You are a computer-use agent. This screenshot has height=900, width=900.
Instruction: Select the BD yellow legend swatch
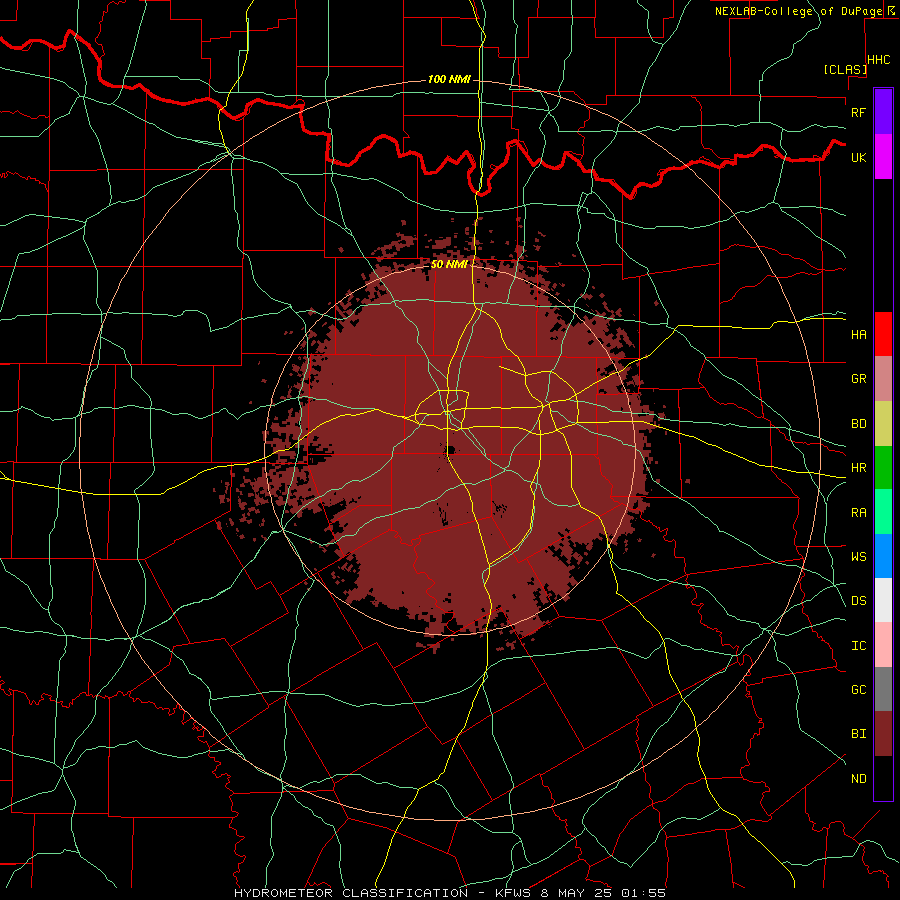tap(883, 424)
